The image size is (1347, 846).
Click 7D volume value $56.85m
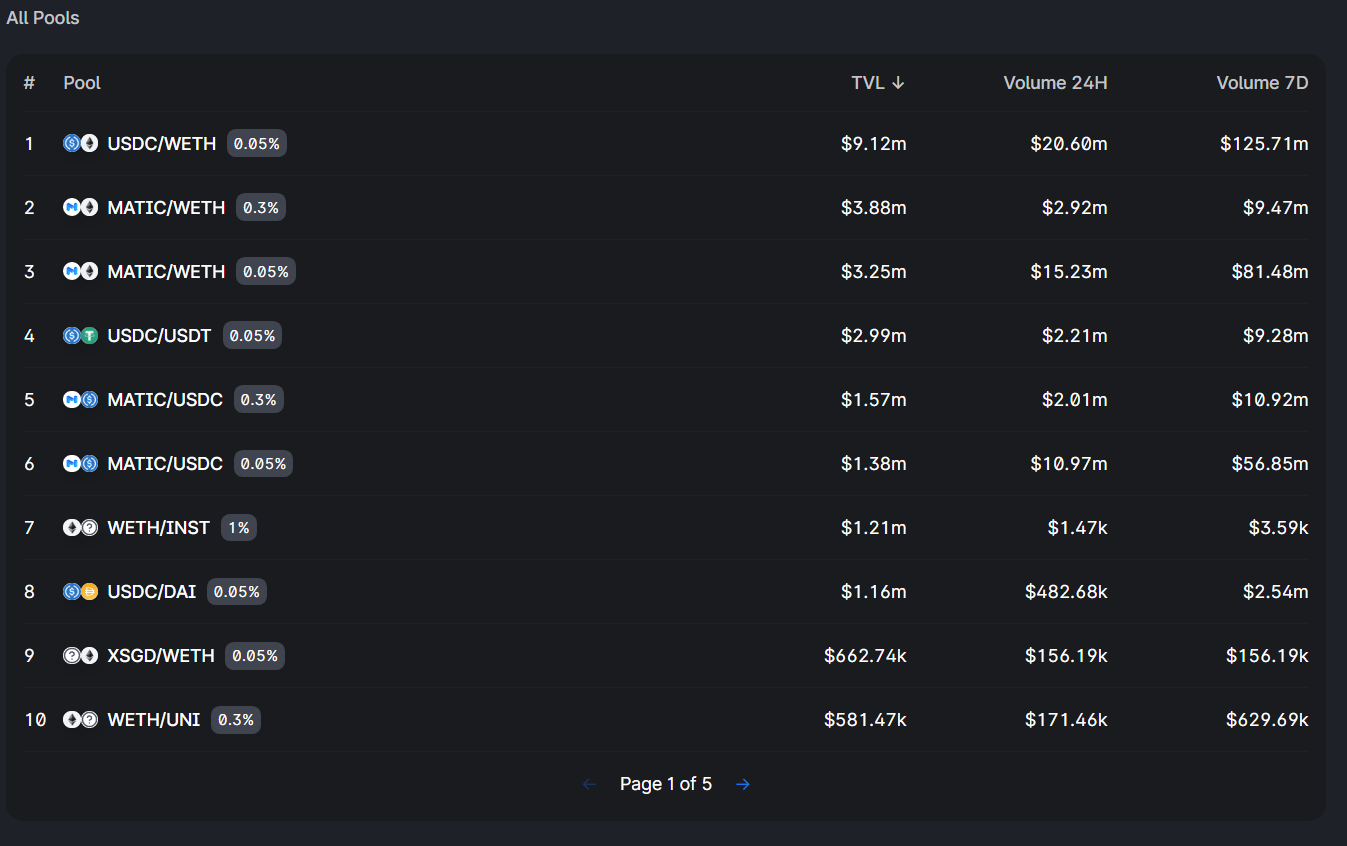(x=1269, y=463)
